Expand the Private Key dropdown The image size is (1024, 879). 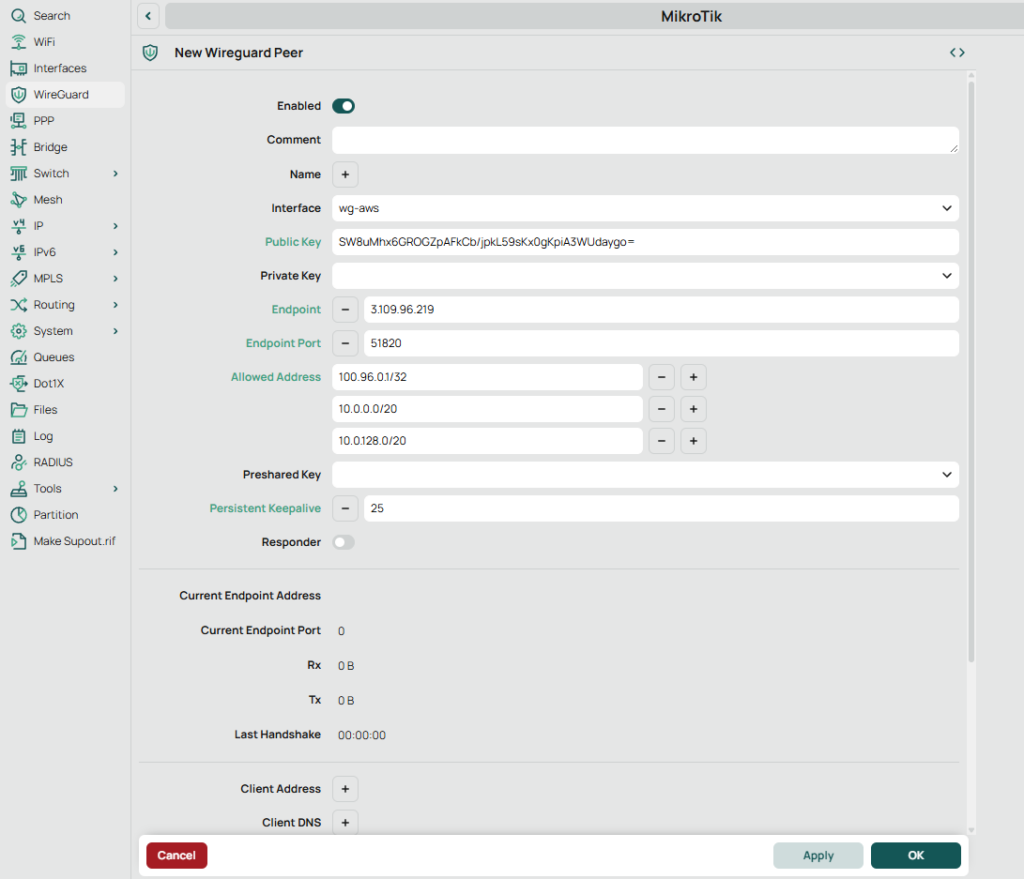645,275
